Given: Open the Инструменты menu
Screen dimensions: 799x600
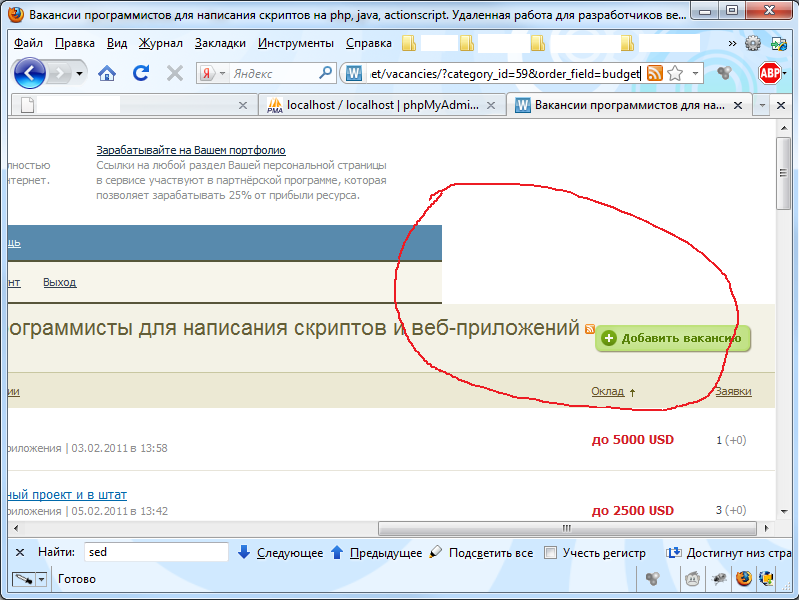Looking at the screenshot, I should tap(296, 43).
